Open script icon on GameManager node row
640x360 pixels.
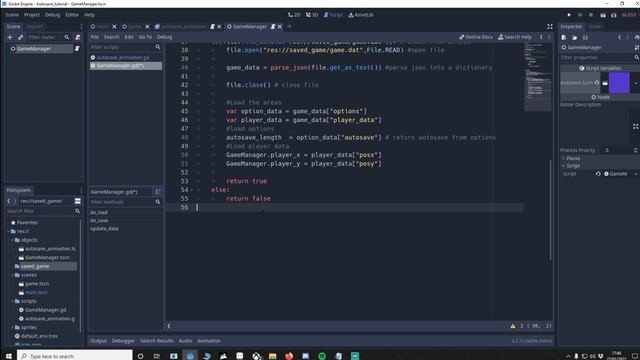tap(77, 49)
